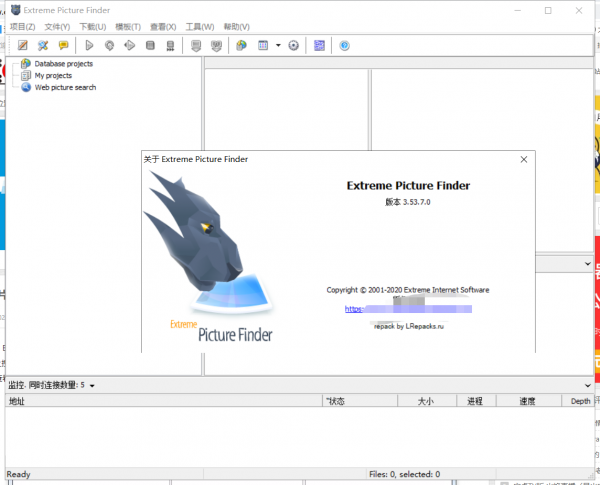Sort by the 进程 column header
The height and width of the screenshot is (485, 600).
pyautogui.click(x=476, y=401)
